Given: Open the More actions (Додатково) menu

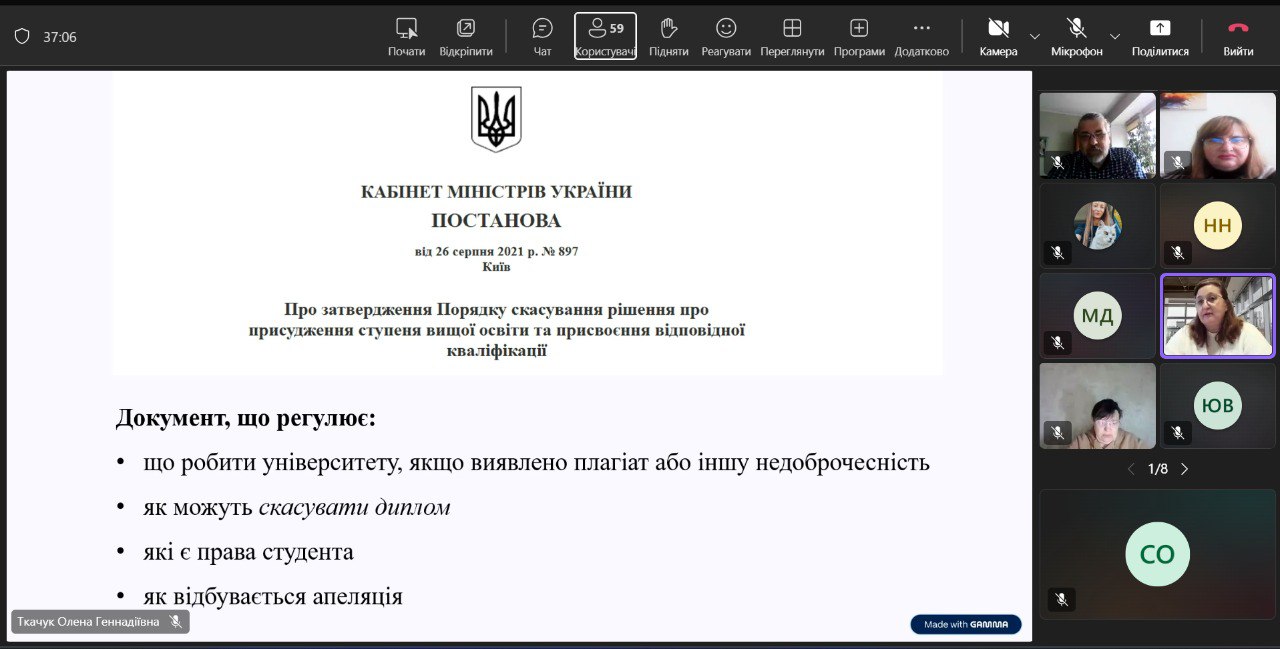Looking at the screenshot, I should point(921,36).
